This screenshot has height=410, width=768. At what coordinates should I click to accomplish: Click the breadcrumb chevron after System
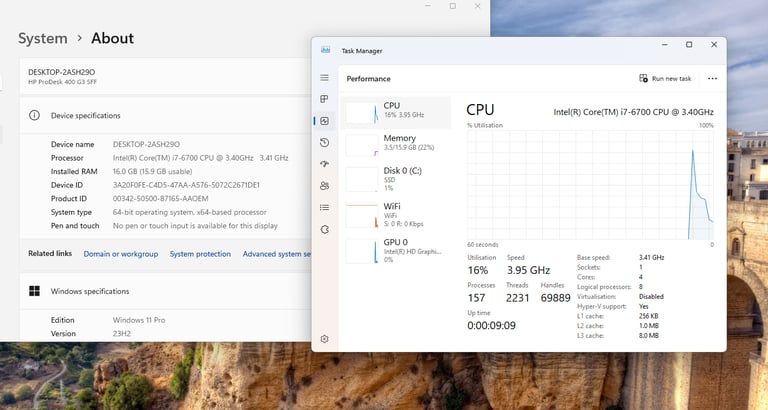pos(79,38)
